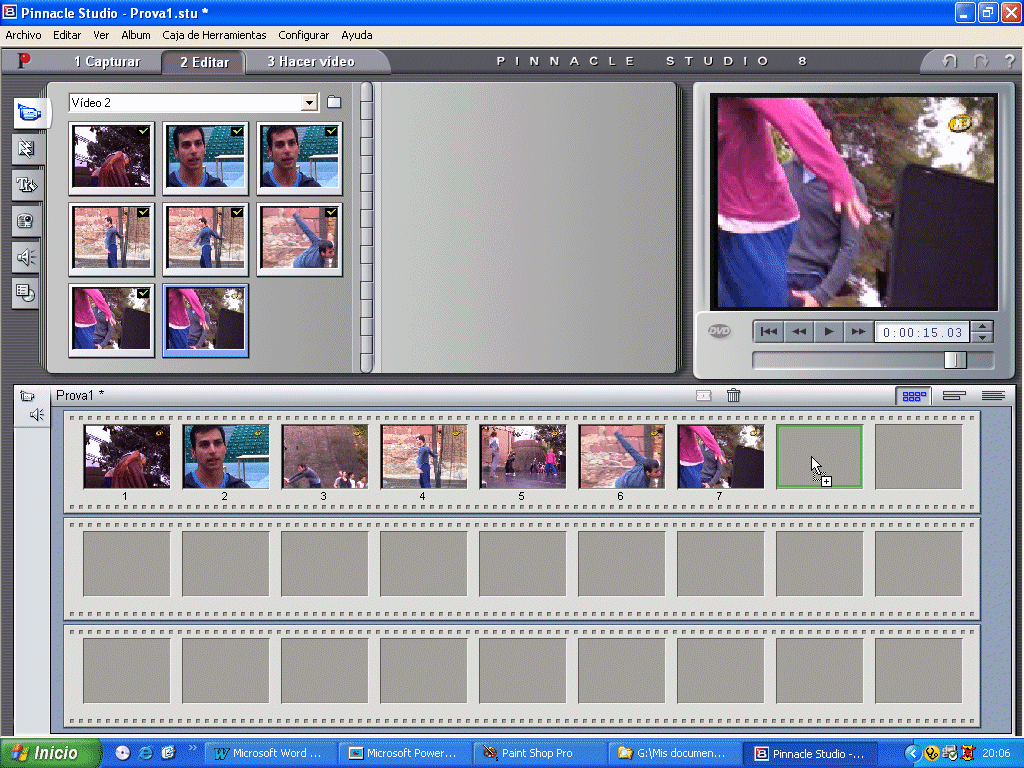Click the first quick launch disc icon
Viewport: 1024px width, 768px height.
pyautogui.click(x=123, y=753)
